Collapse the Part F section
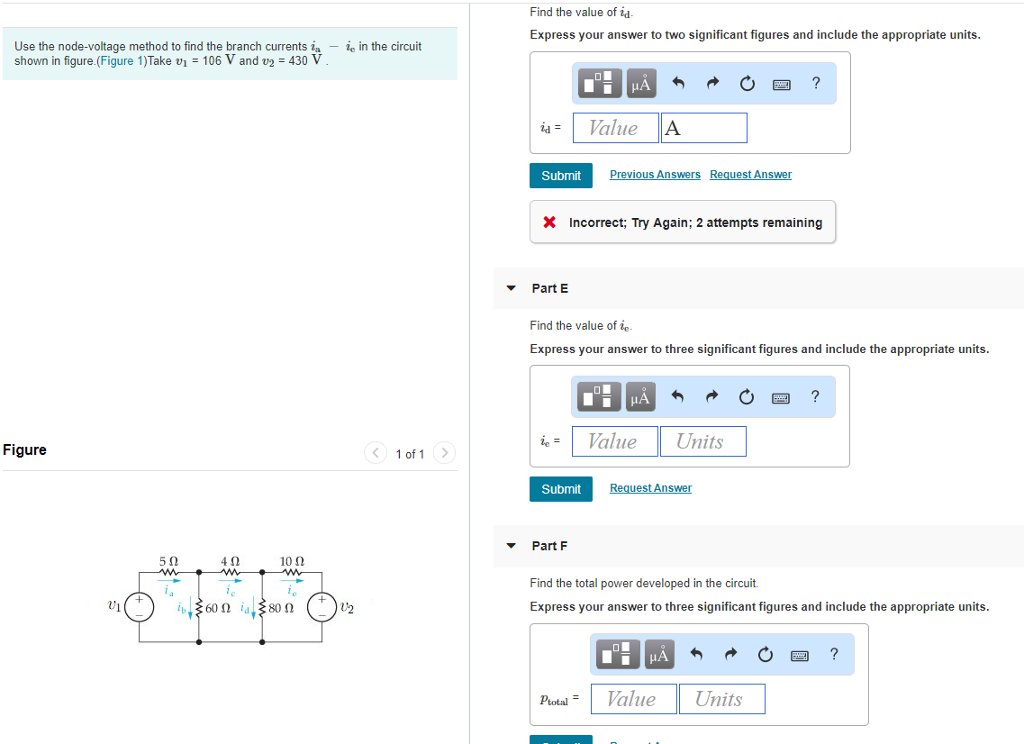This screenshot has width=1024, height=744. 510,546
